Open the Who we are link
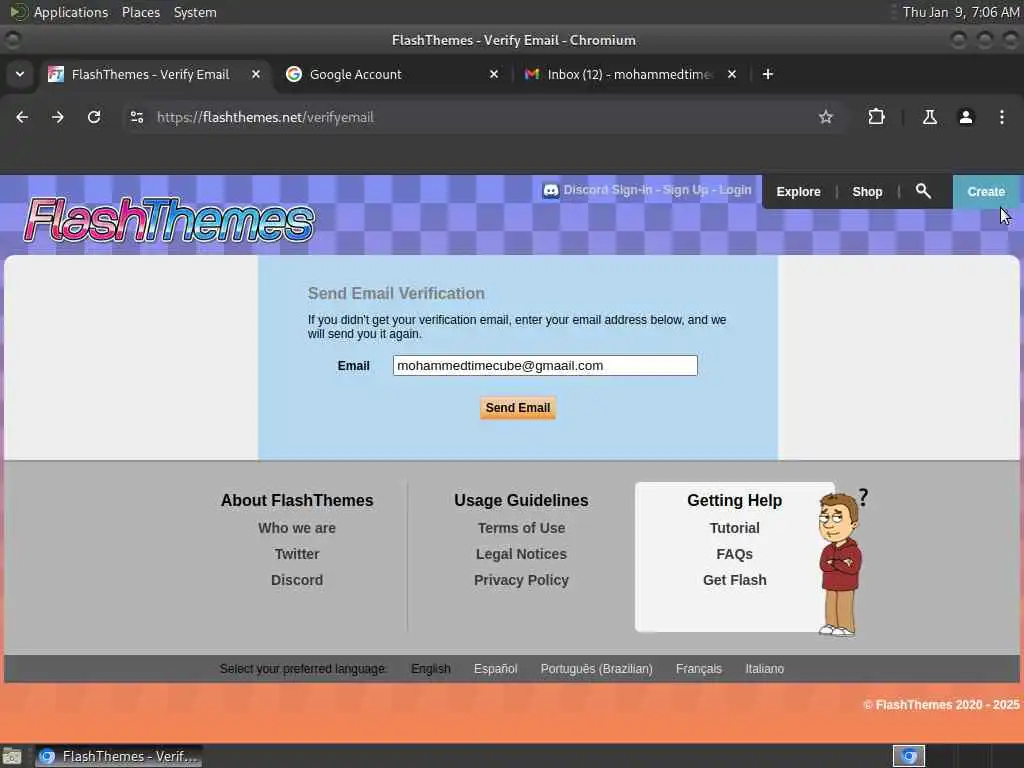This screenshot has width=1024, height=768. click(x=296, y=528)
